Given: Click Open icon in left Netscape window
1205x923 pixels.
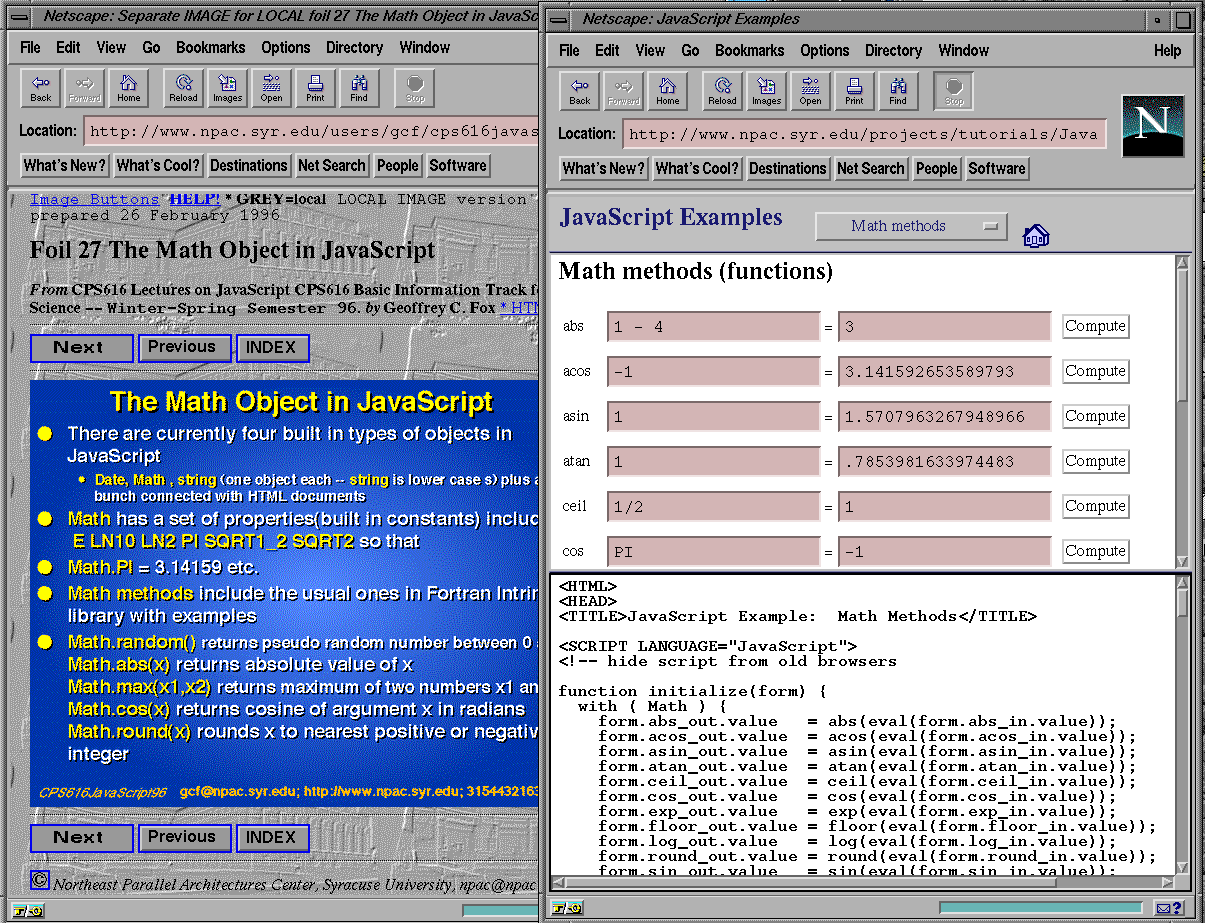Looking at the screenshot, I should click(271, 88).
